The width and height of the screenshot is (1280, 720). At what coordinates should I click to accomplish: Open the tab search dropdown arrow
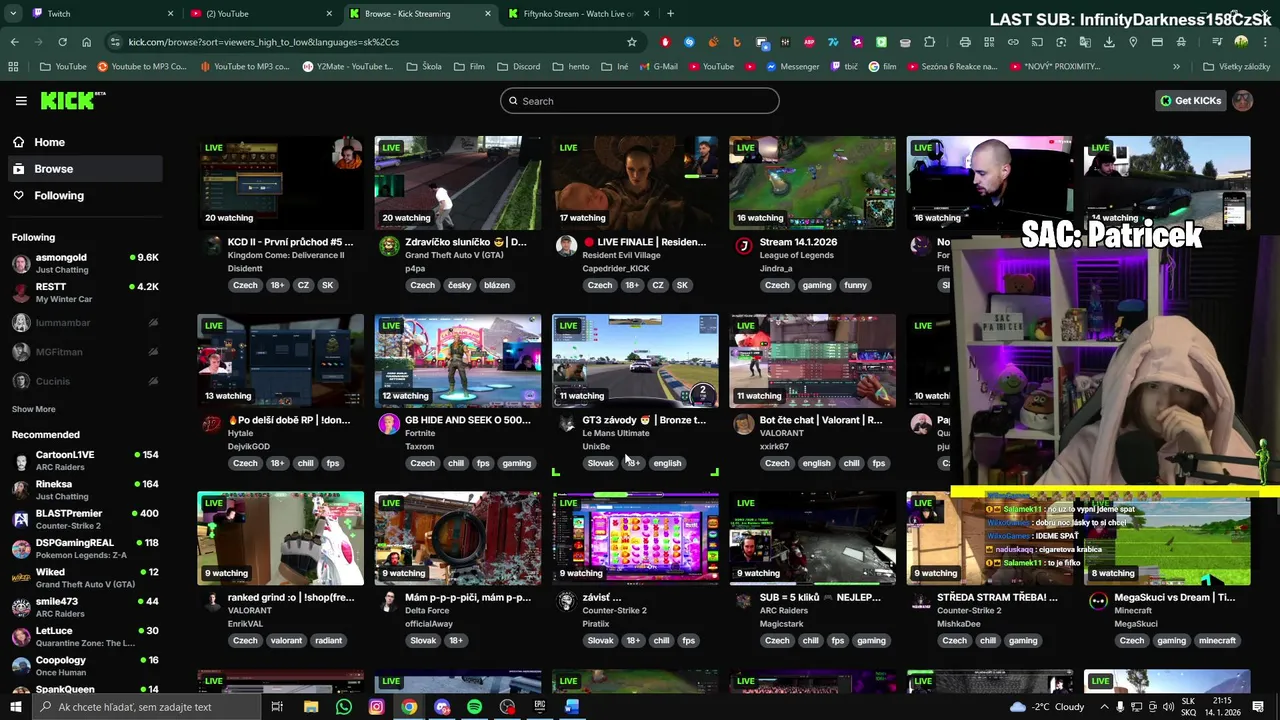[13, 14]
